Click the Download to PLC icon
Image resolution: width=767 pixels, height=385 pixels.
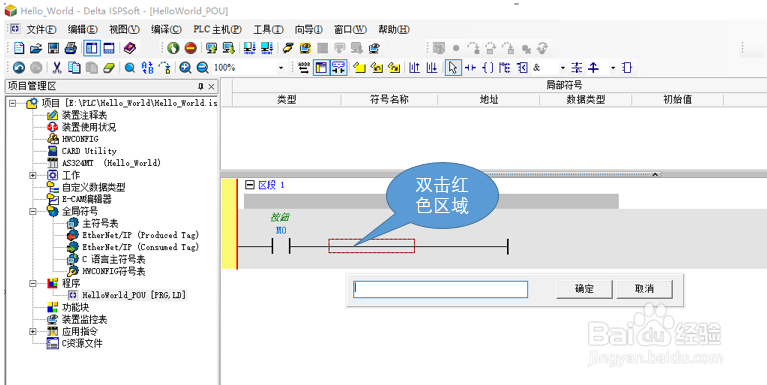pos(228,48)
